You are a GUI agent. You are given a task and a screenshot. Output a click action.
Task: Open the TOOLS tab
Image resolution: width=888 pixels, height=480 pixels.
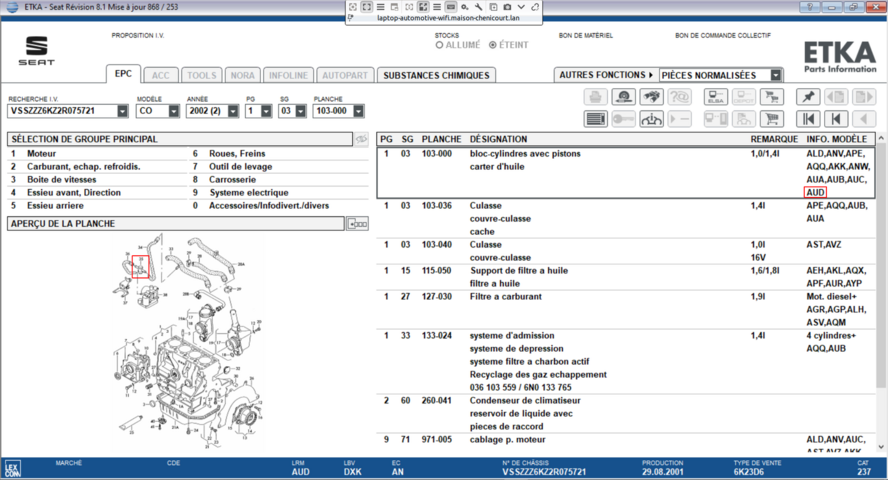(x=202, y=75)
